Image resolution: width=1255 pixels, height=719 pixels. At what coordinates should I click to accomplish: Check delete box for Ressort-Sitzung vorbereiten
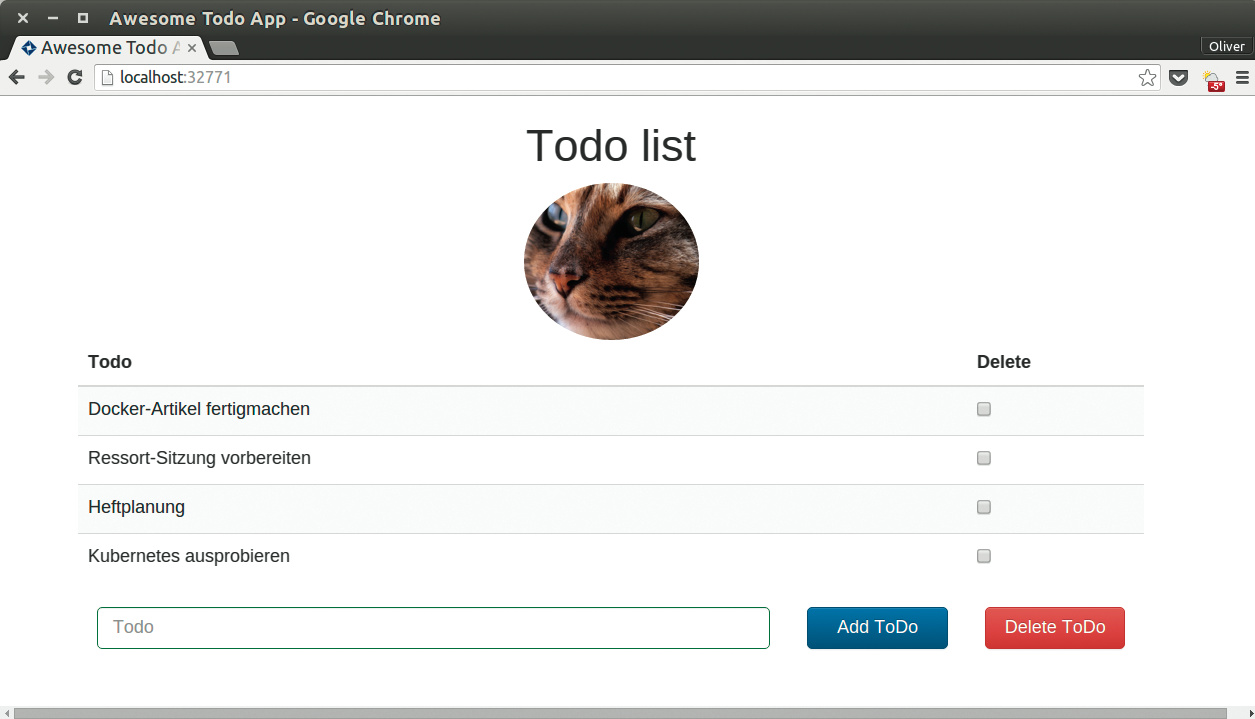point(984,458)
